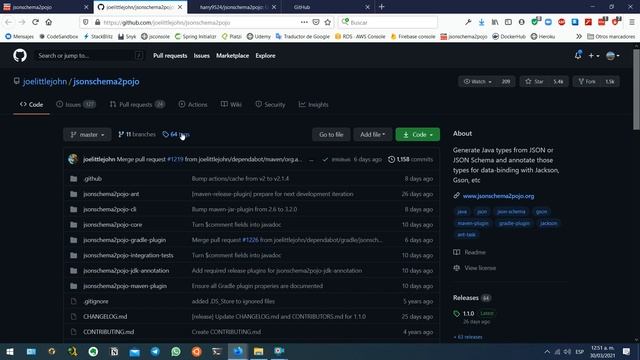Open the green Code download dropdown
Image resolution: width=640 pixels, height=360 pixels.
click(x=418, y=134)
